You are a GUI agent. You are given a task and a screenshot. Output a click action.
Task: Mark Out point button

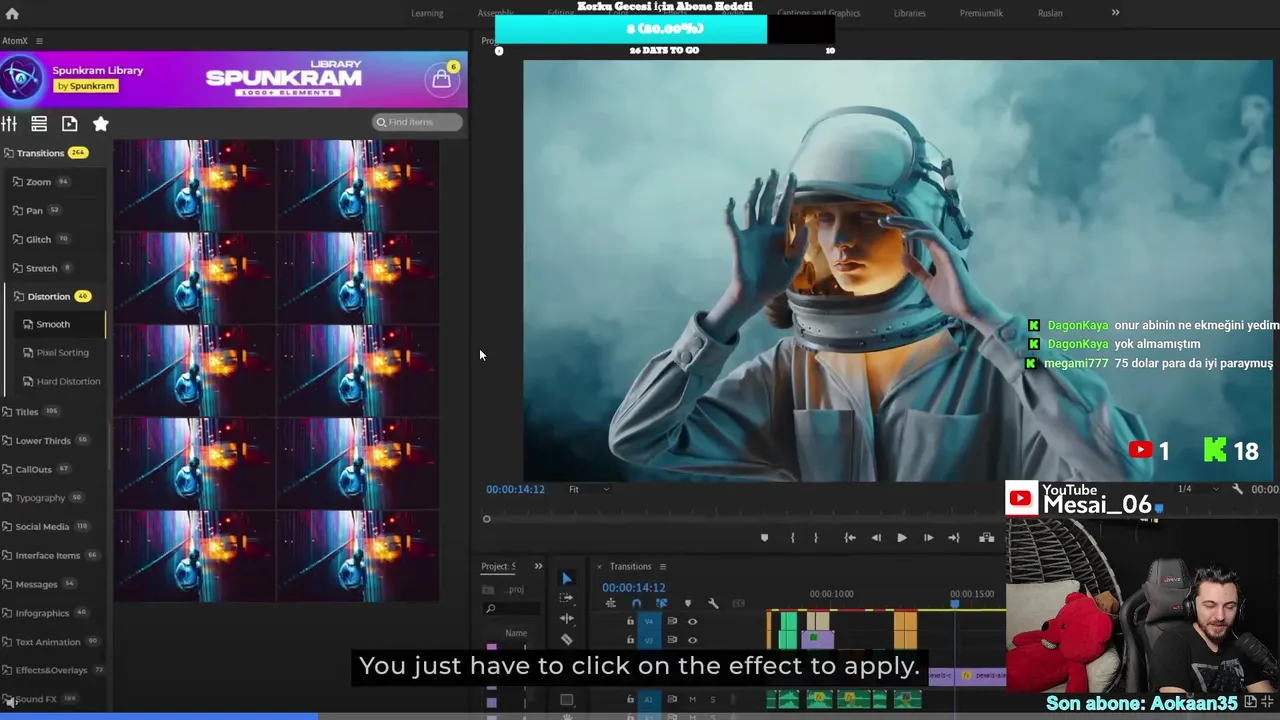[815, 538]
